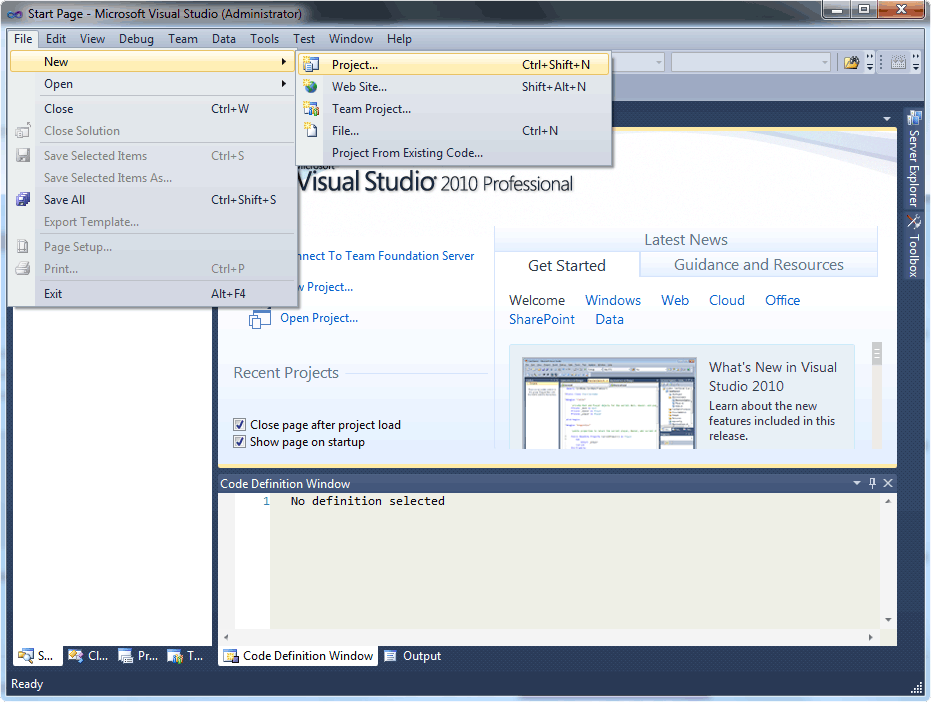Choose File... in the New submenu
931x702 pixels.
454,131
